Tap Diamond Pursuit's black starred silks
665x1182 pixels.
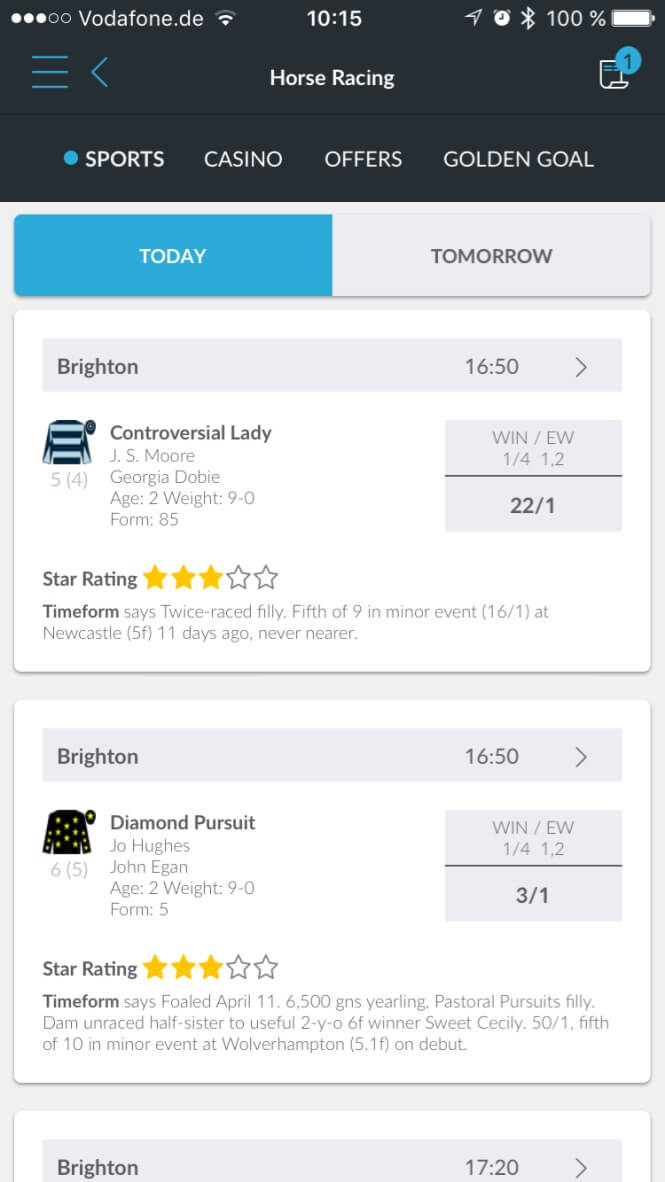coord(69,831)
